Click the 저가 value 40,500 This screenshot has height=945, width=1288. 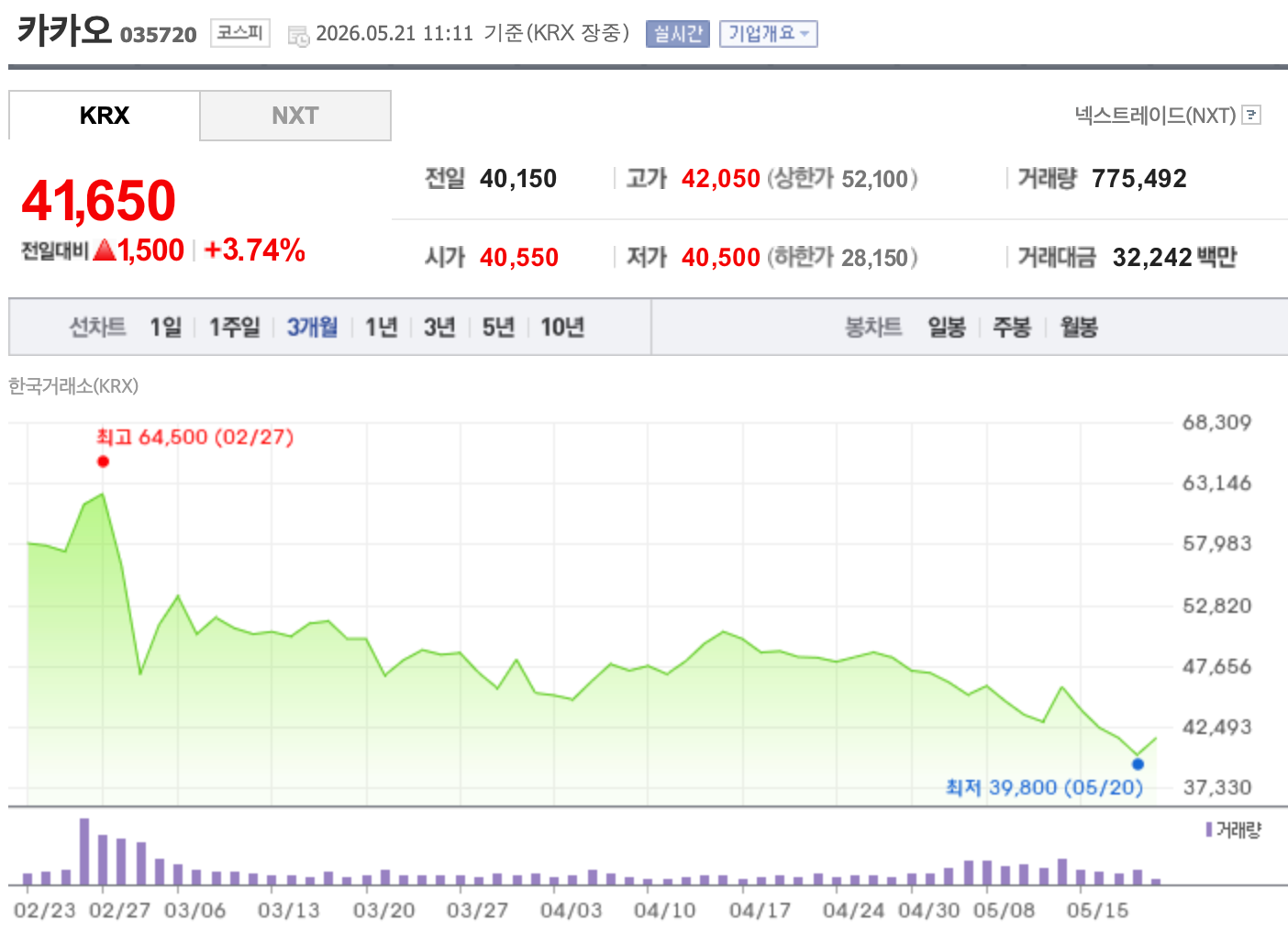[x=721, y=258]
